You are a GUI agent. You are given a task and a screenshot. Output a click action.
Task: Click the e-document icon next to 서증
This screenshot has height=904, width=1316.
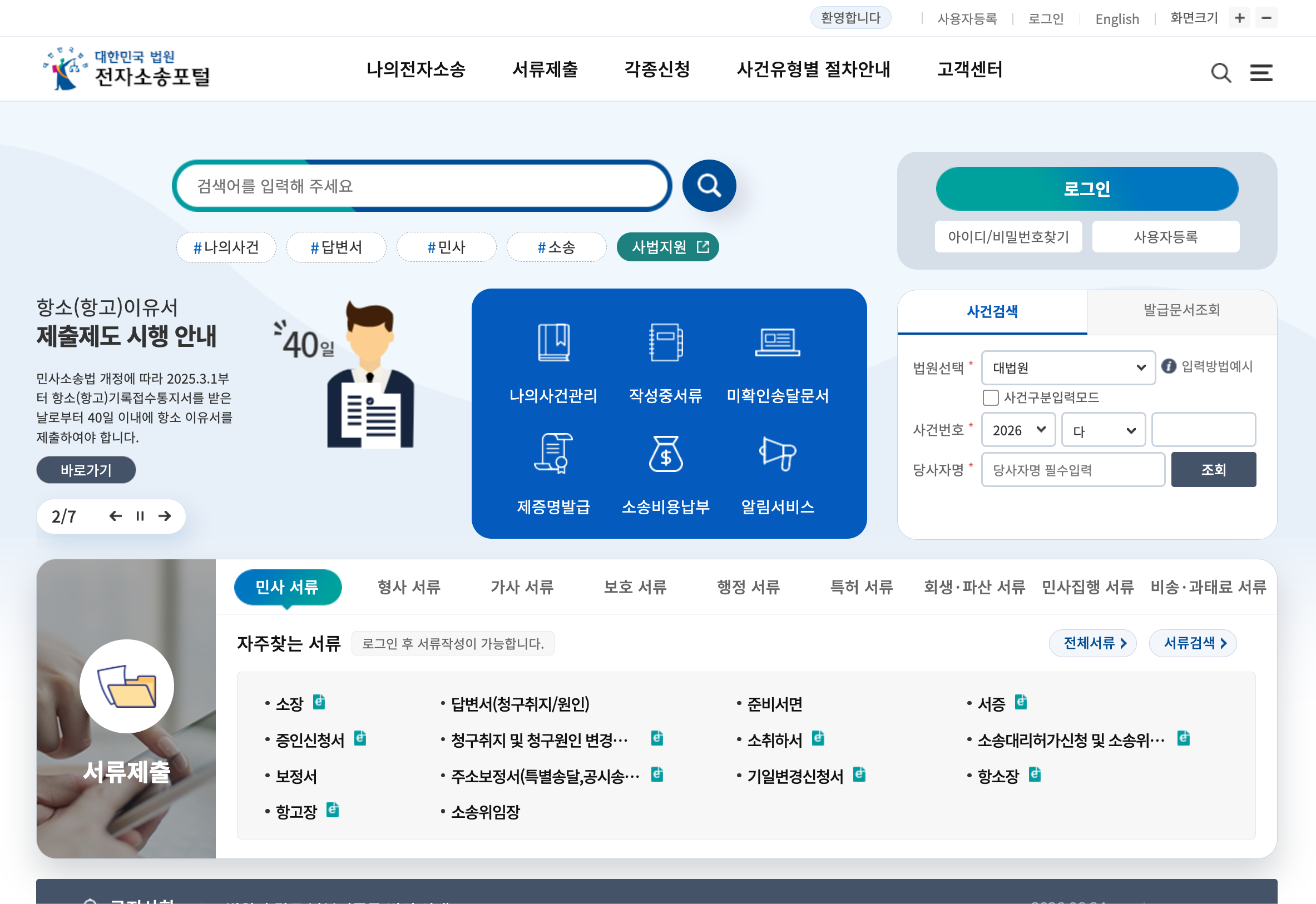pyautogui.click(x=1021, y=702)
